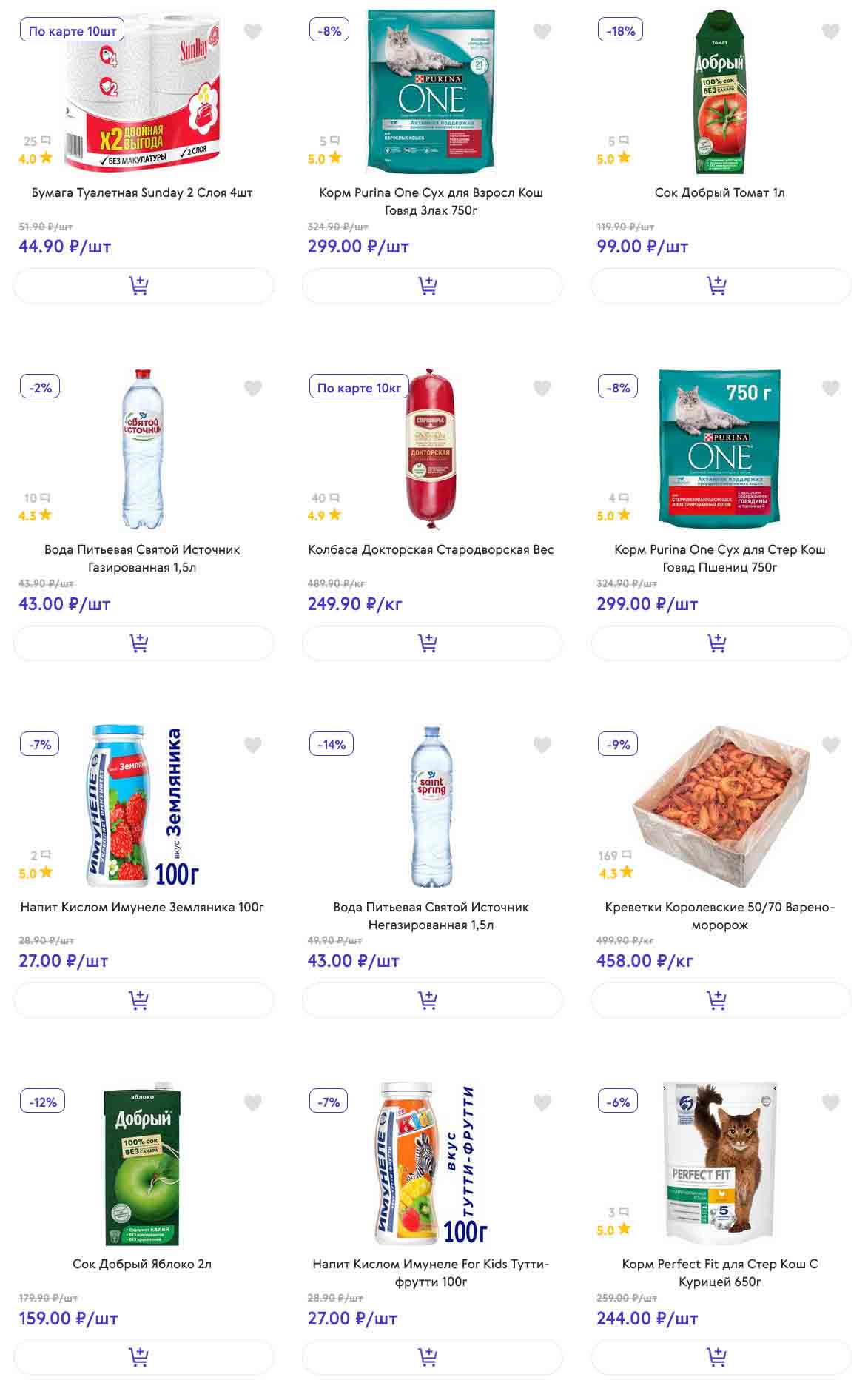Open Сок Добрый Томат 1л product link
The image size is (868, 1400).
(x=719, y=192)
